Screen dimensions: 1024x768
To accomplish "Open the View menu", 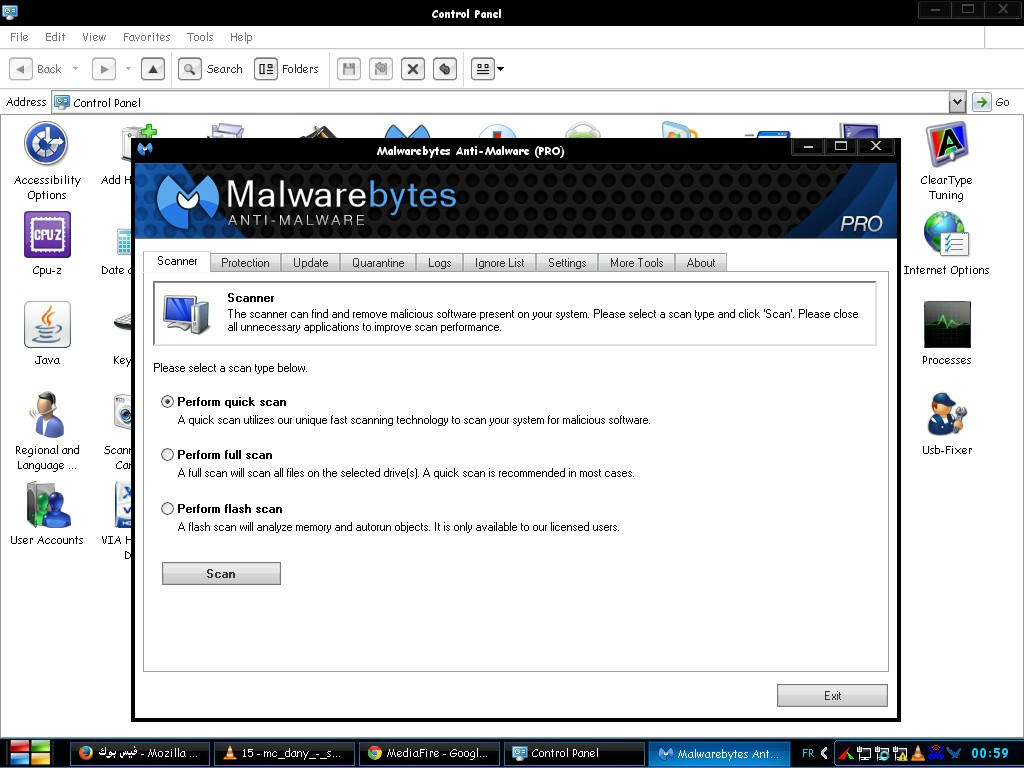I will (x=94, y=37).
